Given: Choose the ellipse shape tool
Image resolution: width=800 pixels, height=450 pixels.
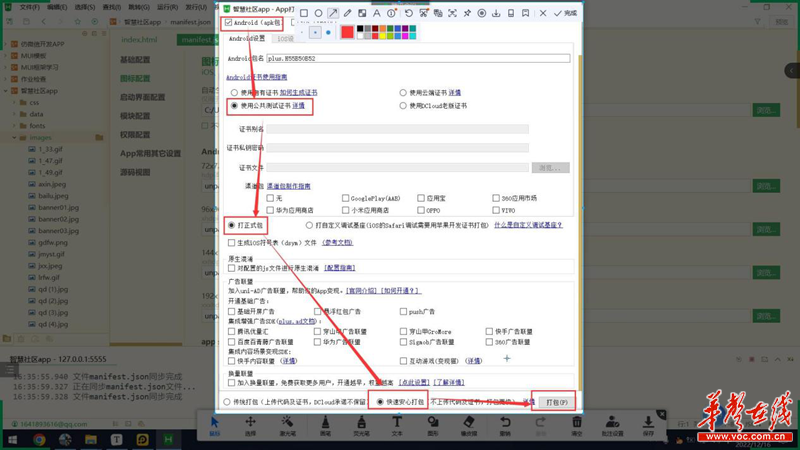Looking at the screenshot, I should pyautogui.click(x=318, y=13).
